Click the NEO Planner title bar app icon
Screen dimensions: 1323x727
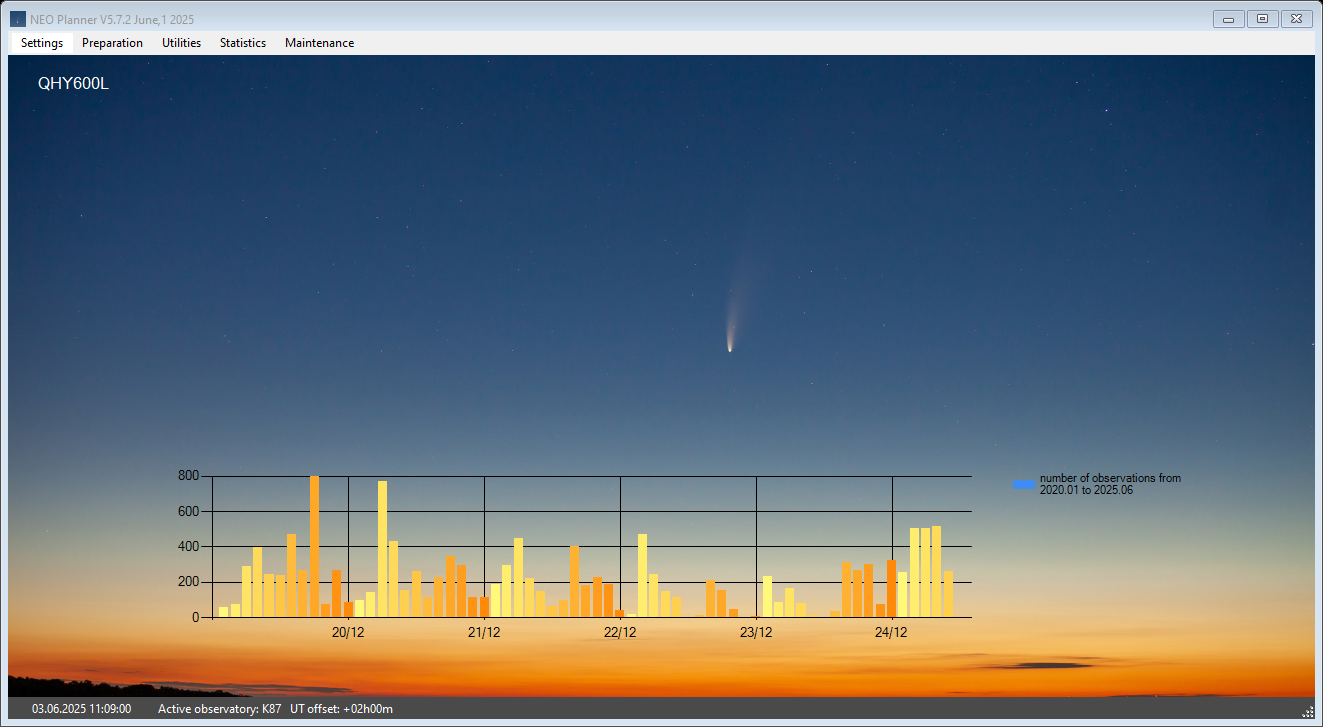pos(18,19)
